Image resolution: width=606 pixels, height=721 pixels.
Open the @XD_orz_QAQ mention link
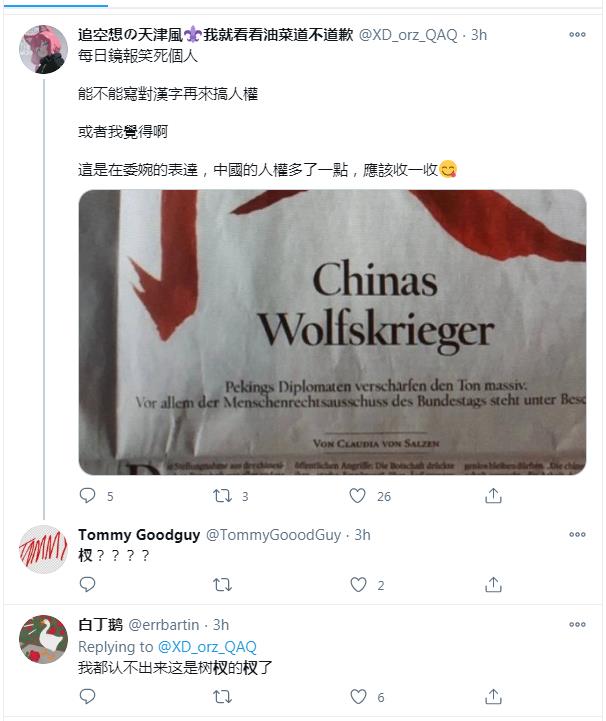(x=207, y=647)
